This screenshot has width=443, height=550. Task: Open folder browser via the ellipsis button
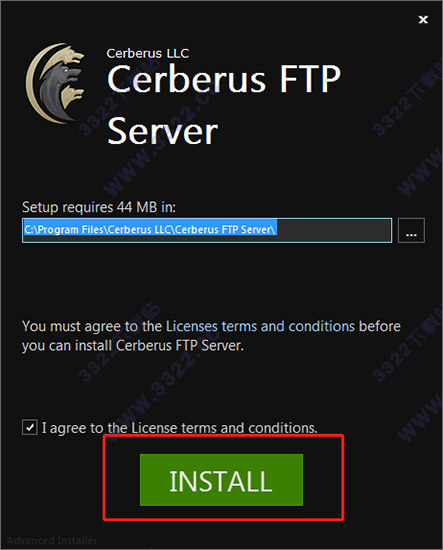coord(411,230)
